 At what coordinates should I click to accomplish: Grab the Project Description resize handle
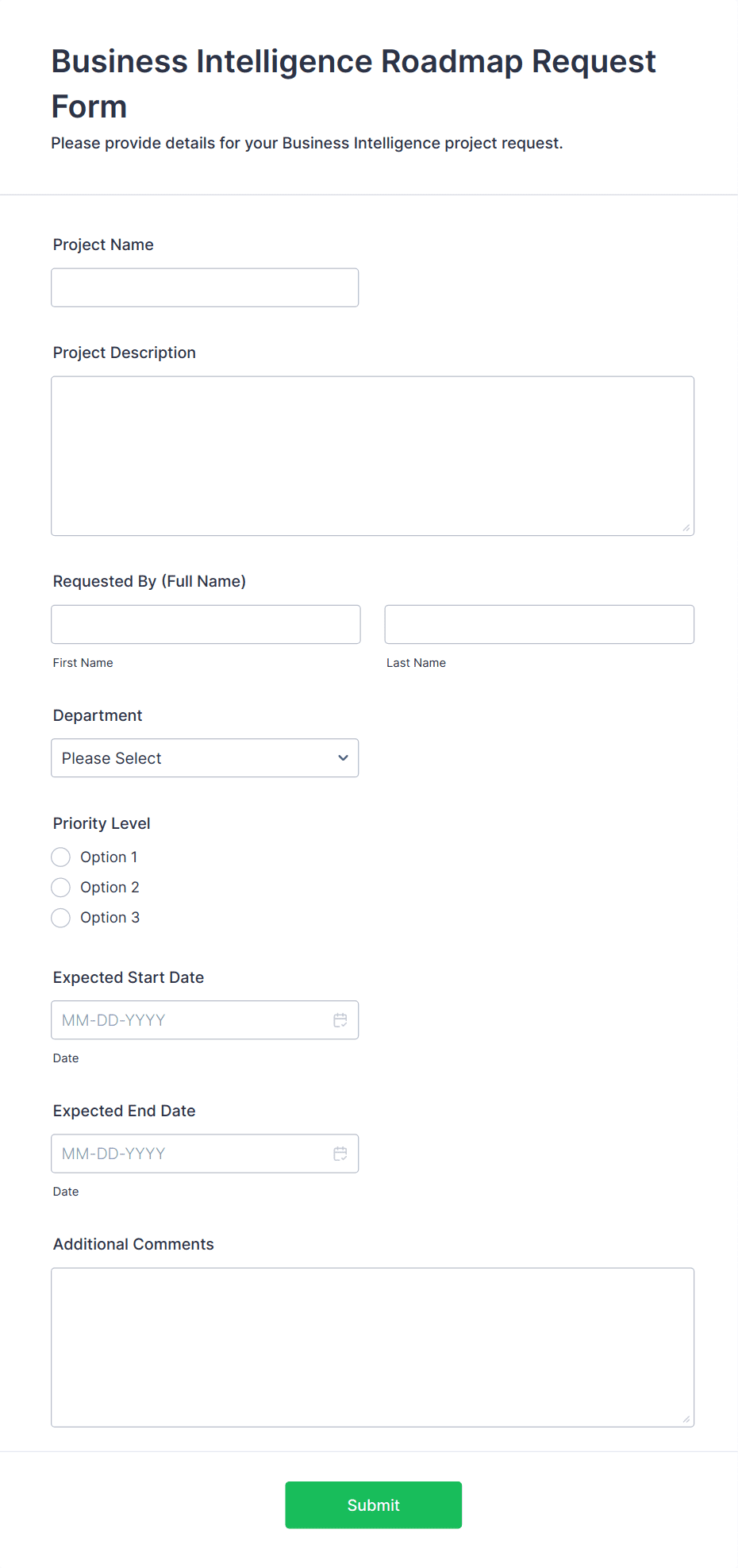coord(686,528)
